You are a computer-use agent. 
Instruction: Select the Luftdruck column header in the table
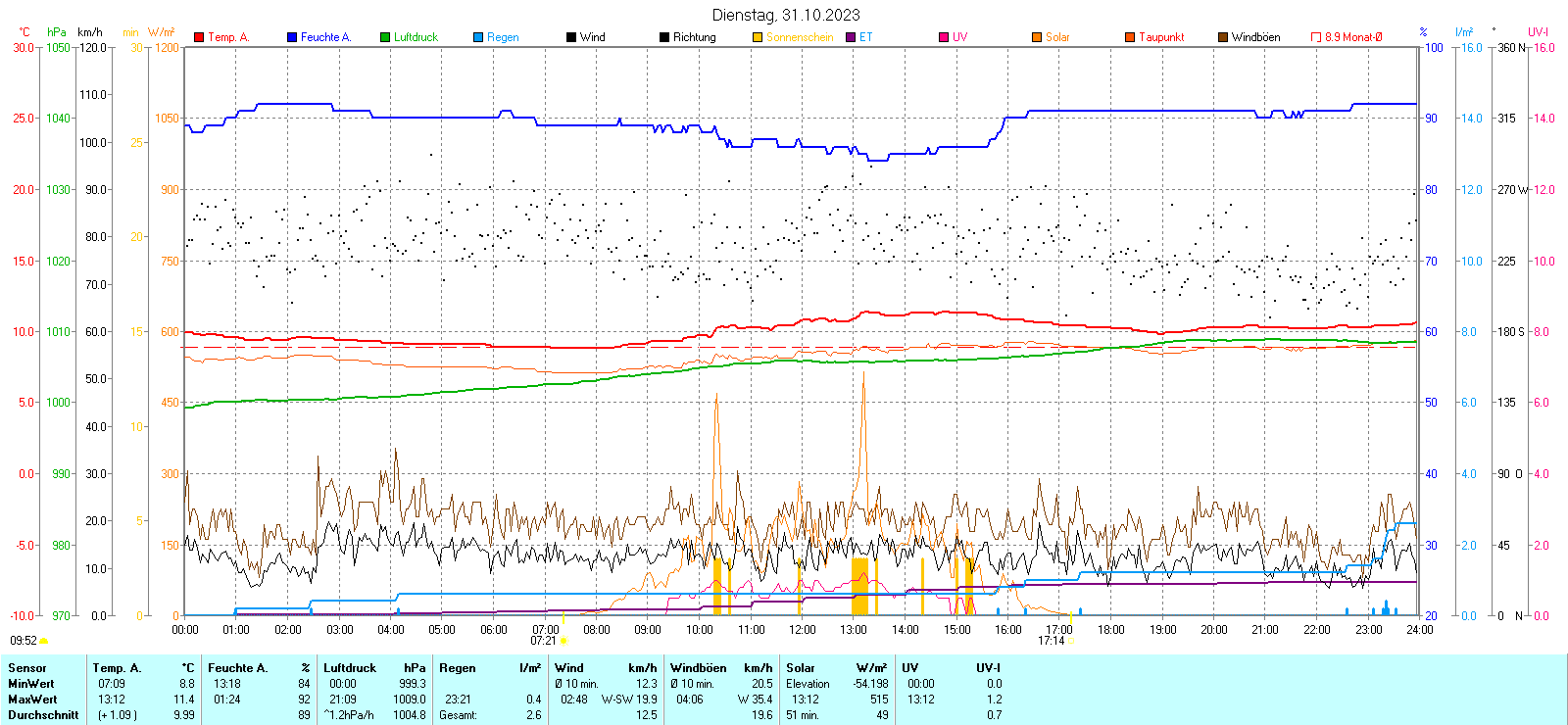[350, 668]
